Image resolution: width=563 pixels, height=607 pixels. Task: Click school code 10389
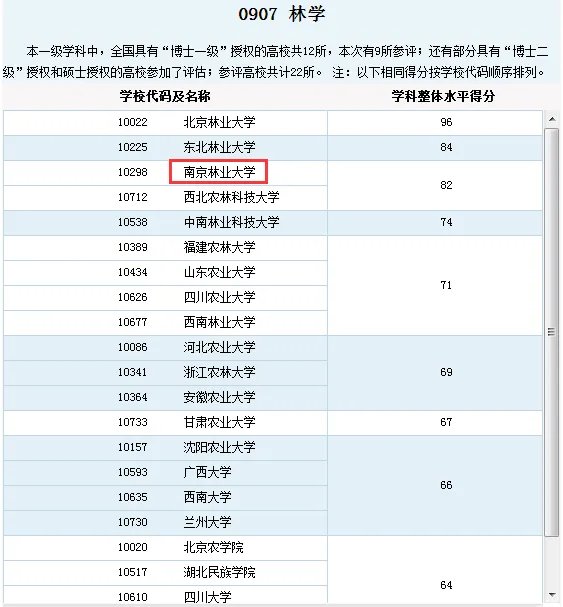133,247
